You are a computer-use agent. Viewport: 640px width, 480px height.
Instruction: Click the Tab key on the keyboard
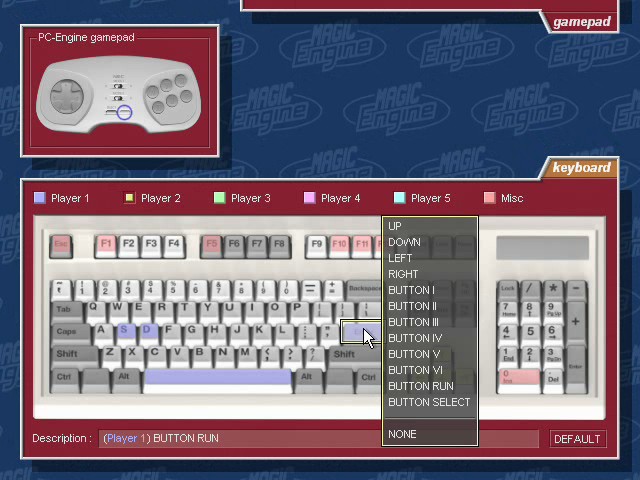(x=68, y=311)
